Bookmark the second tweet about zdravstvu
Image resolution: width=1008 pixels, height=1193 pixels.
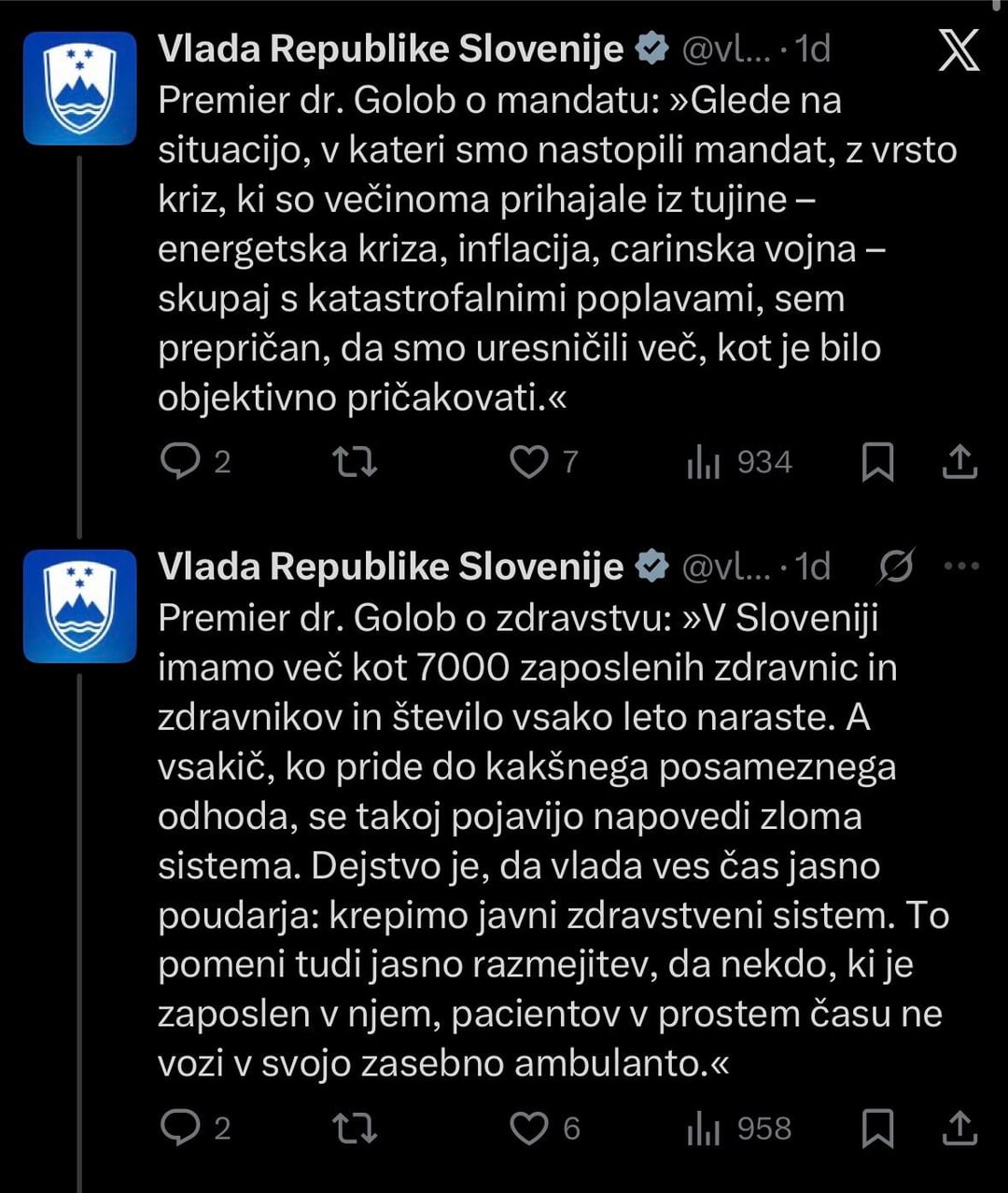coord(877,1128)
